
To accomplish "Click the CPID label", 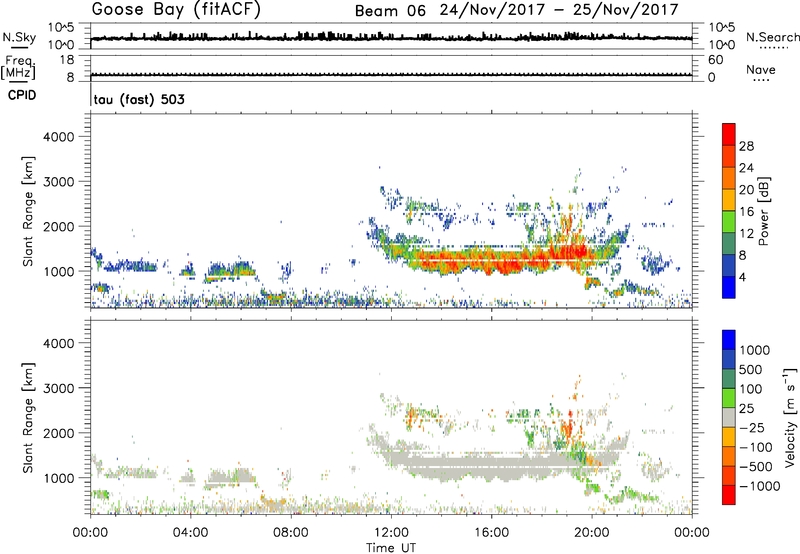I will (x=22, y=95).
